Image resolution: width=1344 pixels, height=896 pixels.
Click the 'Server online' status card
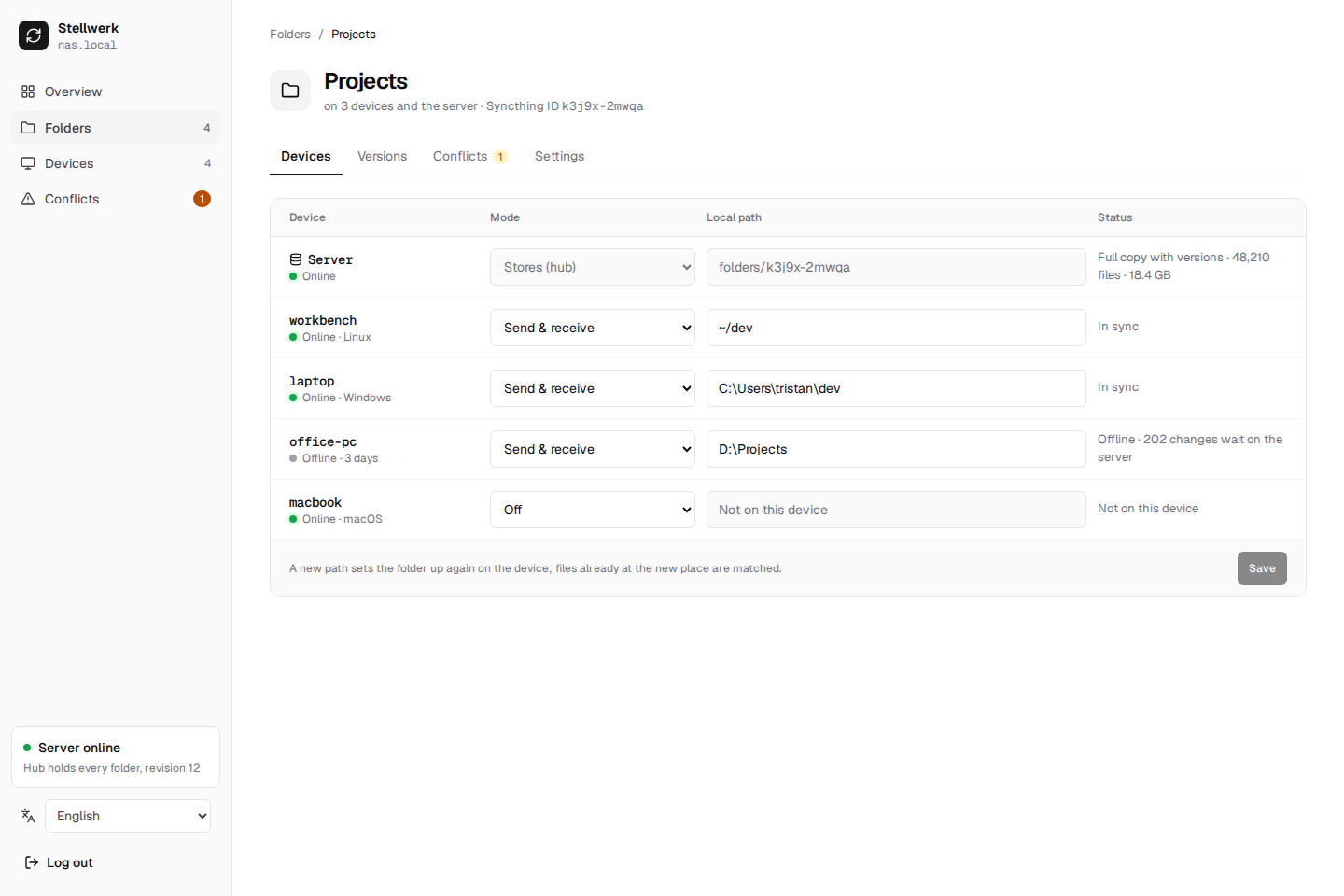pyautogui.click(x=116, y=757)
